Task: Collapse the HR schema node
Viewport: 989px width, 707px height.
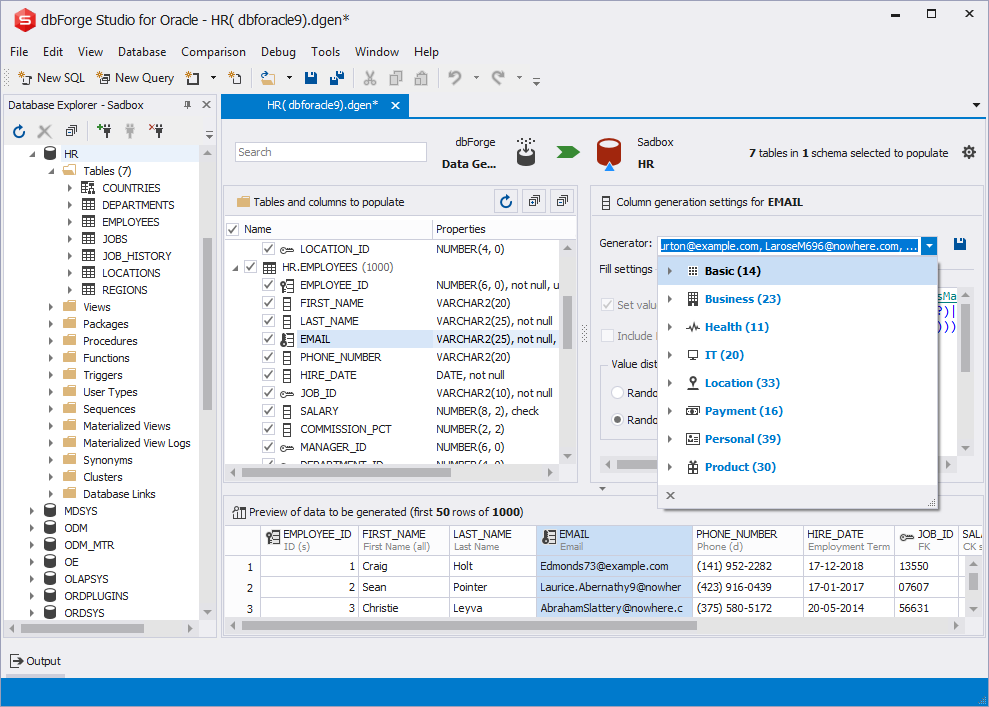Action: click(32, 154)
